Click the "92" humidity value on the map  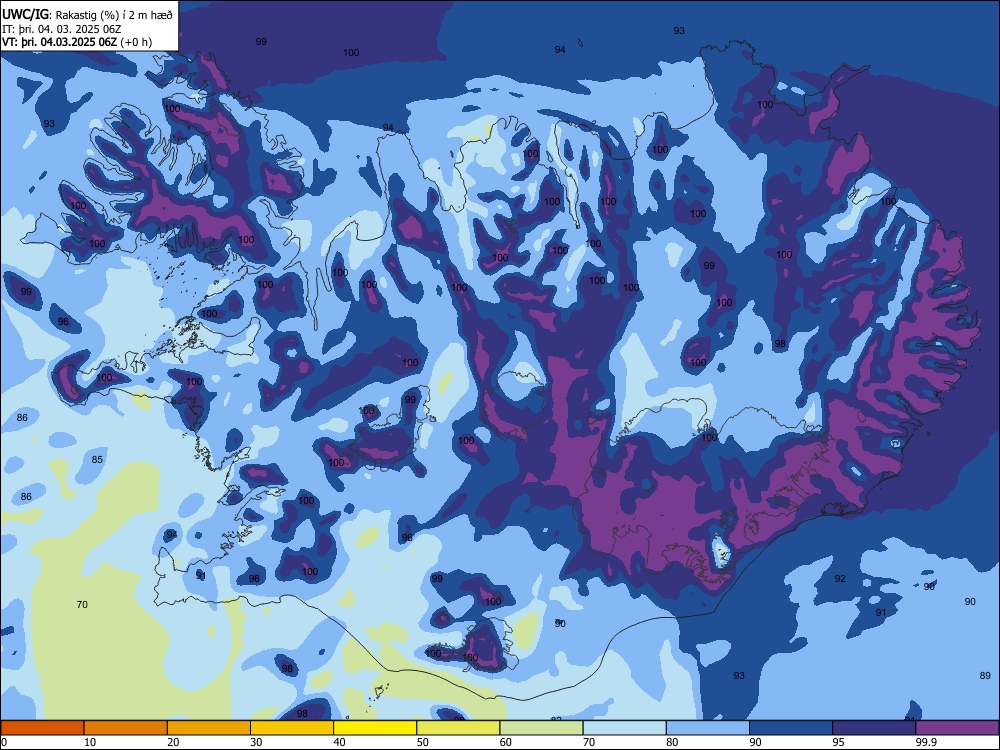840,578
